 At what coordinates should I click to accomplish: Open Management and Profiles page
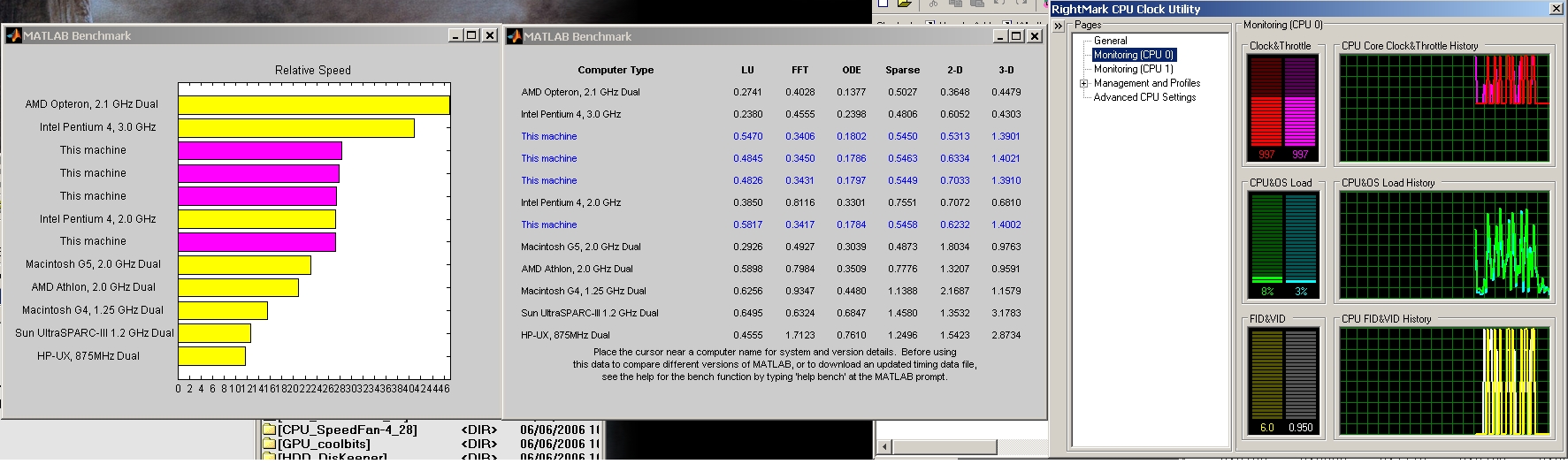[x=1147, y=83]
